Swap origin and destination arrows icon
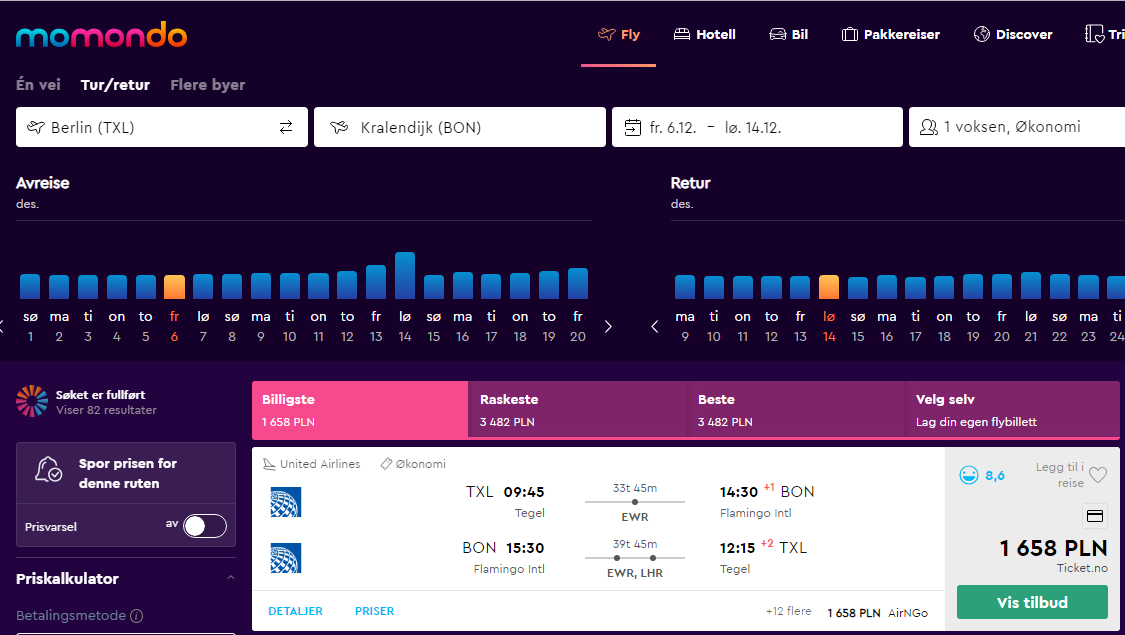Viewport: 1125px width, 635px height. coord(286,127)
